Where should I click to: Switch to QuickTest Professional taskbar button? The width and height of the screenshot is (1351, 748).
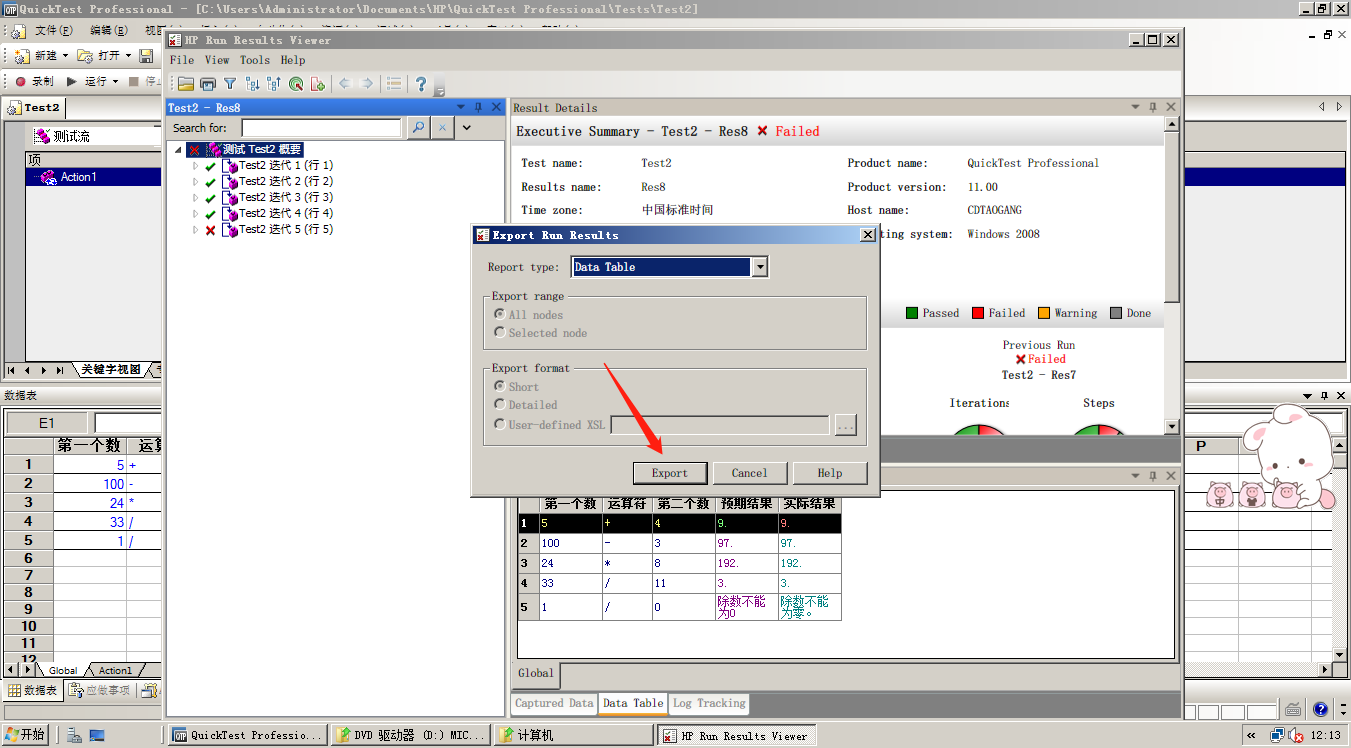(x=248, y=735)
